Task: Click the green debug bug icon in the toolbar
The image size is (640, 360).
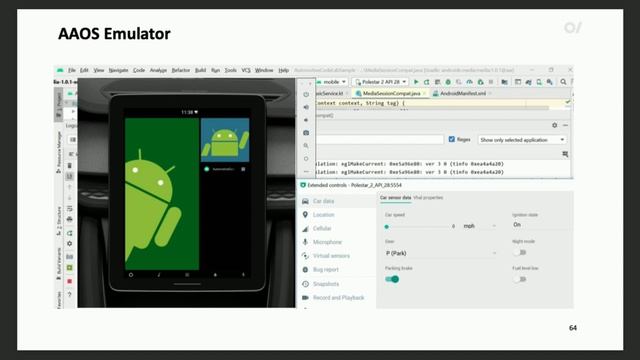Action: click(448, 82)
